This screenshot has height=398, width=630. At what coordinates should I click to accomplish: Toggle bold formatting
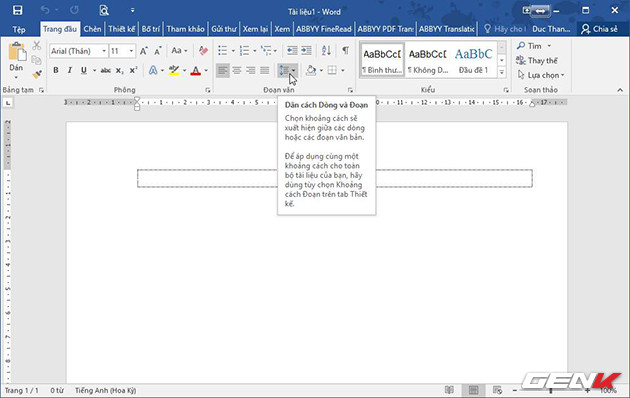click(x=56, y=70)
